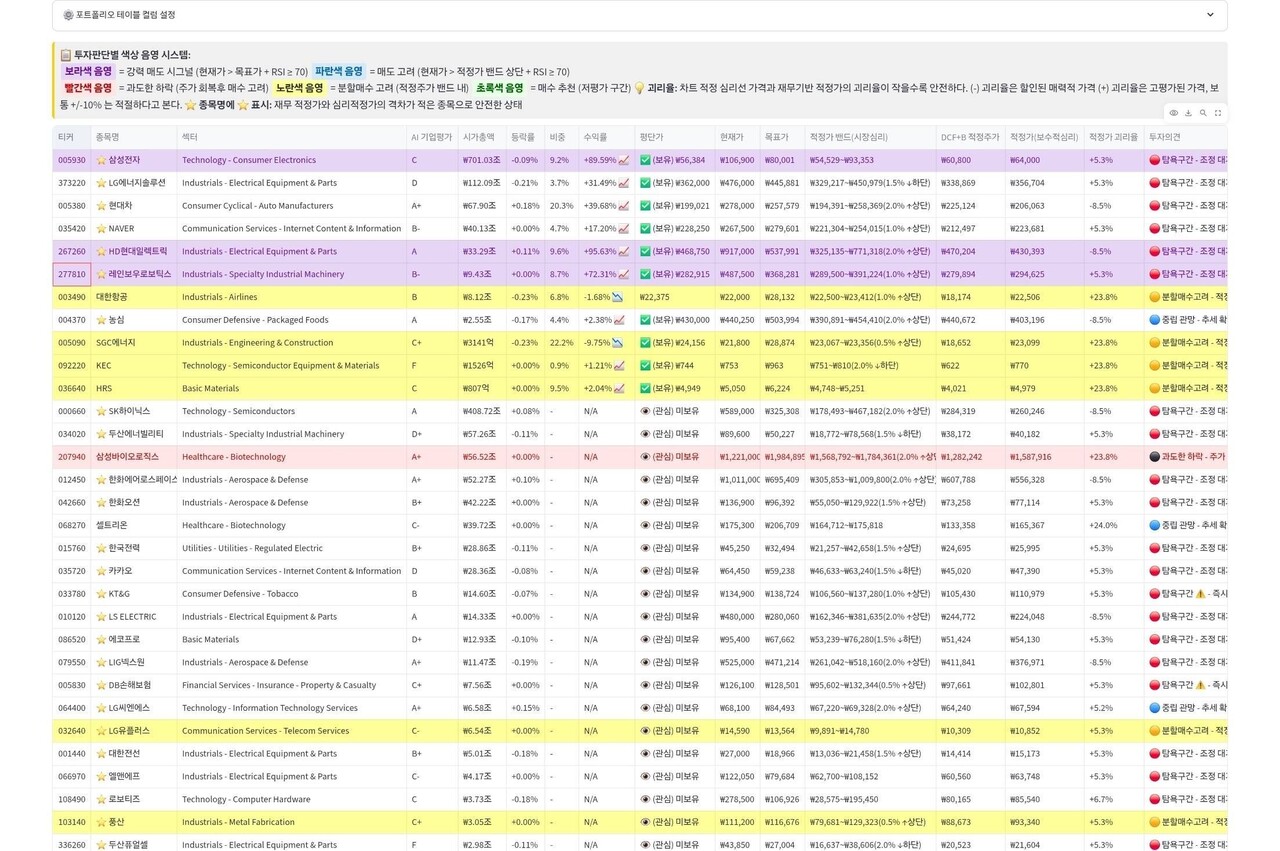The image size is (1280, 851).
Task: Click the red circle icon in 삼성전자 row
Action: click(1154, 160)
